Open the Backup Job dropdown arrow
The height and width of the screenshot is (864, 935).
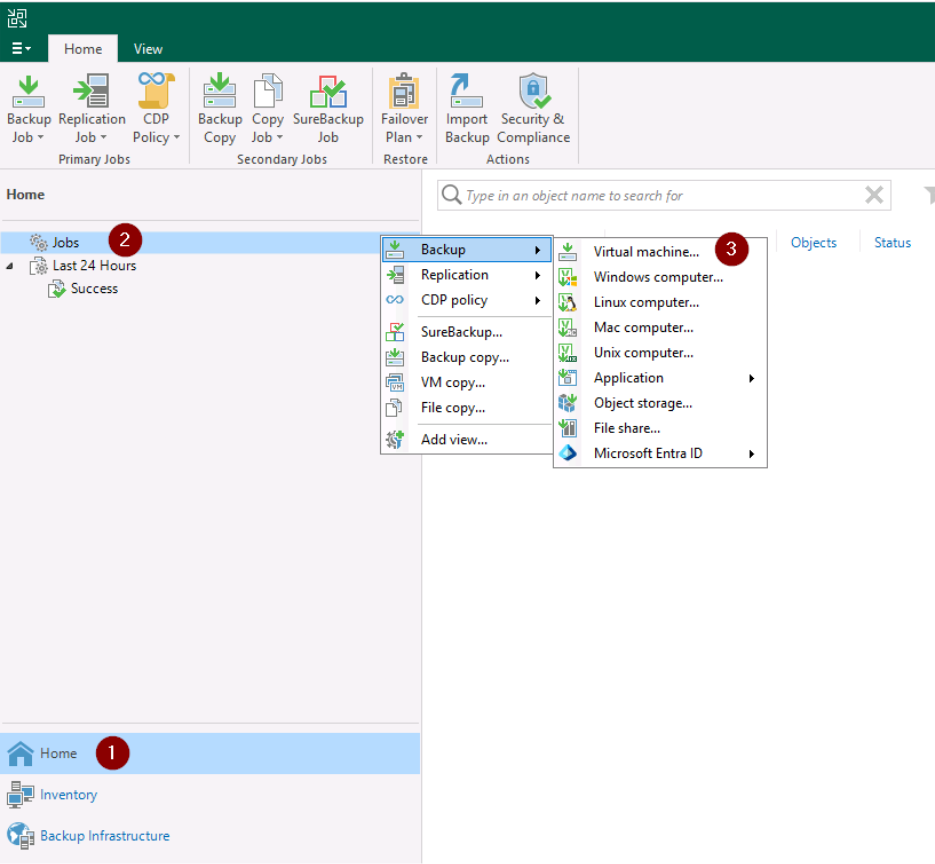(41, 138)
